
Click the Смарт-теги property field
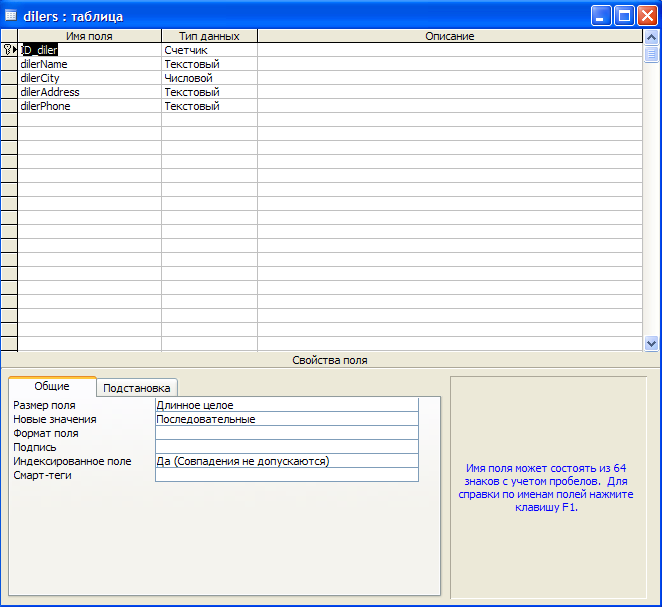click(x=286, y=475)
